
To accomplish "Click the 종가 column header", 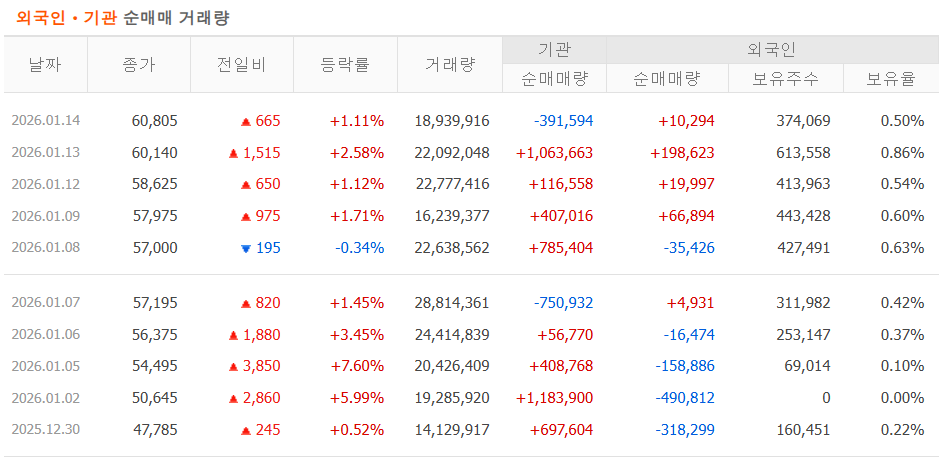I will click(138, 64).
